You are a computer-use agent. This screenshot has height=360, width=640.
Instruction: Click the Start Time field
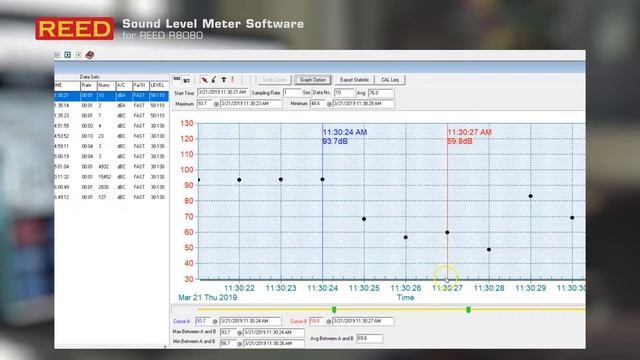(x=223, y=93)
